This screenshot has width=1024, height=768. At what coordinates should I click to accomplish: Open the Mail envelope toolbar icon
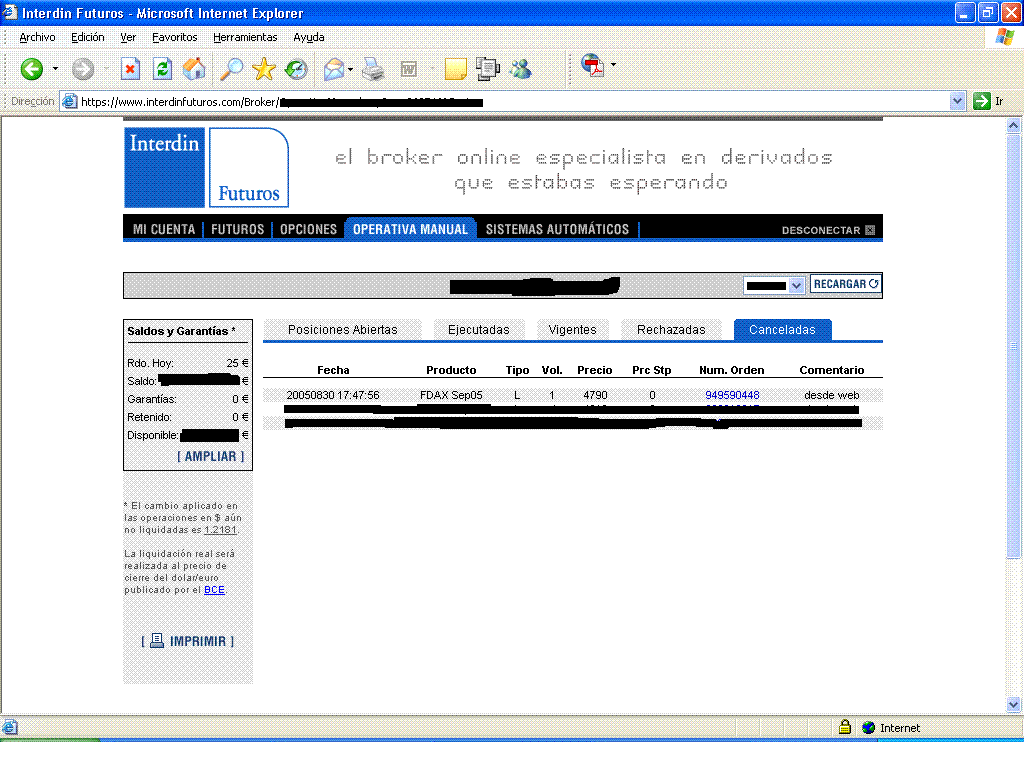334,69
